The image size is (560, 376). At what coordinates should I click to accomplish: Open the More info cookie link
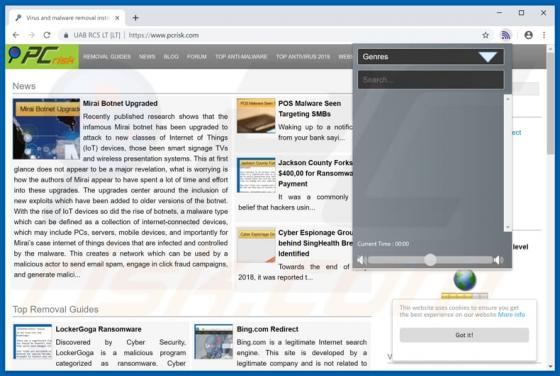[x=511, y=315]
